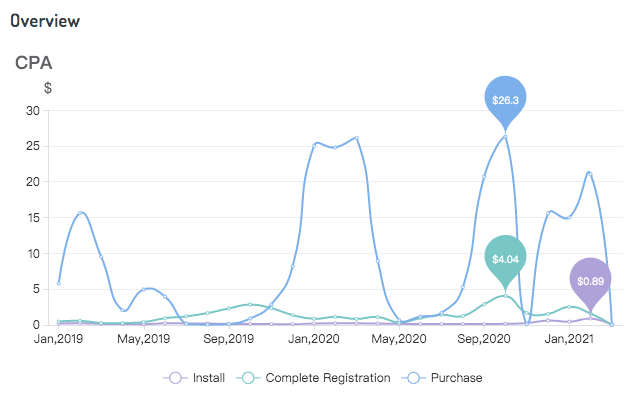Click the May,2020 axis label
The width and height of the screenshot is (643, 401).
click(x=399, y=339)
